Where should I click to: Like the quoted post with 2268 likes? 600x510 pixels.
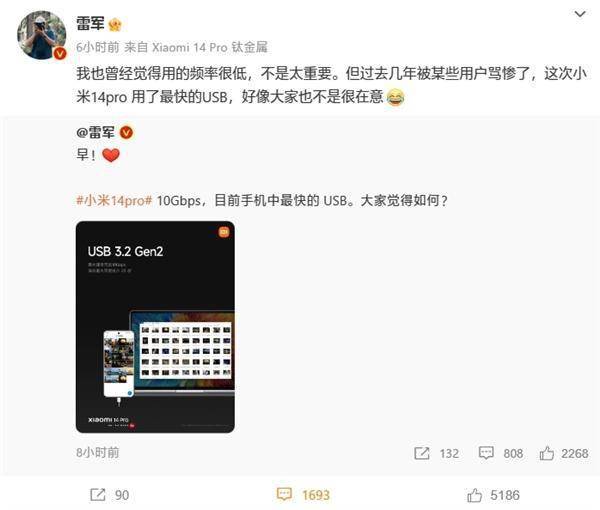click(547, 453)
